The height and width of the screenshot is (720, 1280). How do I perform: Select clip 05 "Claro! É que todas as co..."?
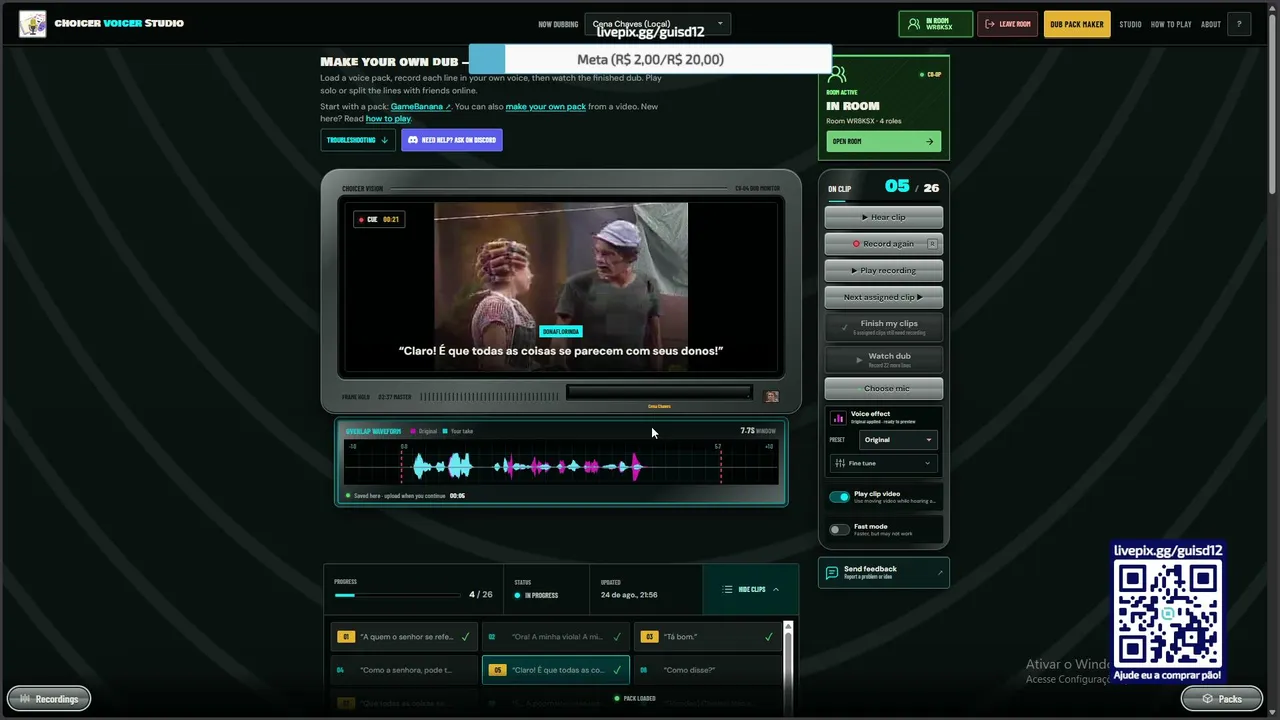click(556, 670)
